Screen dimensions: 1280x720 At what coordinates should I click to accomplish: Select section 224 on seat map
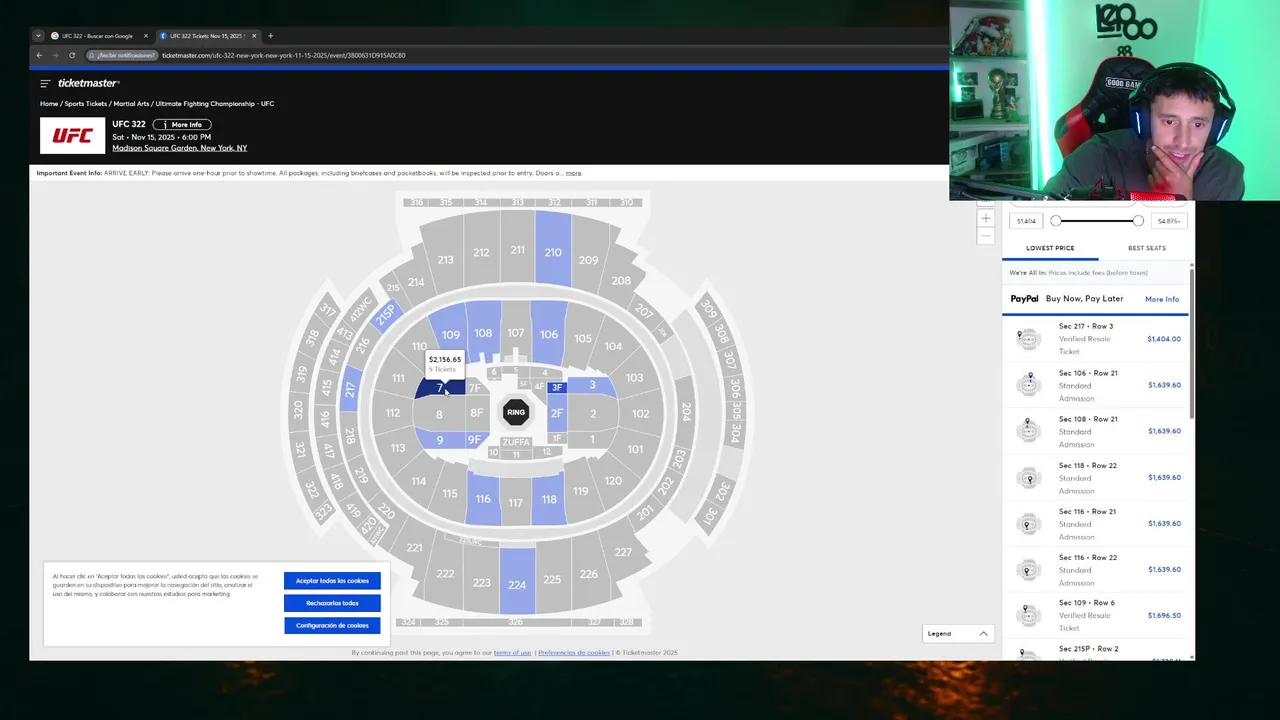(517, 584)
